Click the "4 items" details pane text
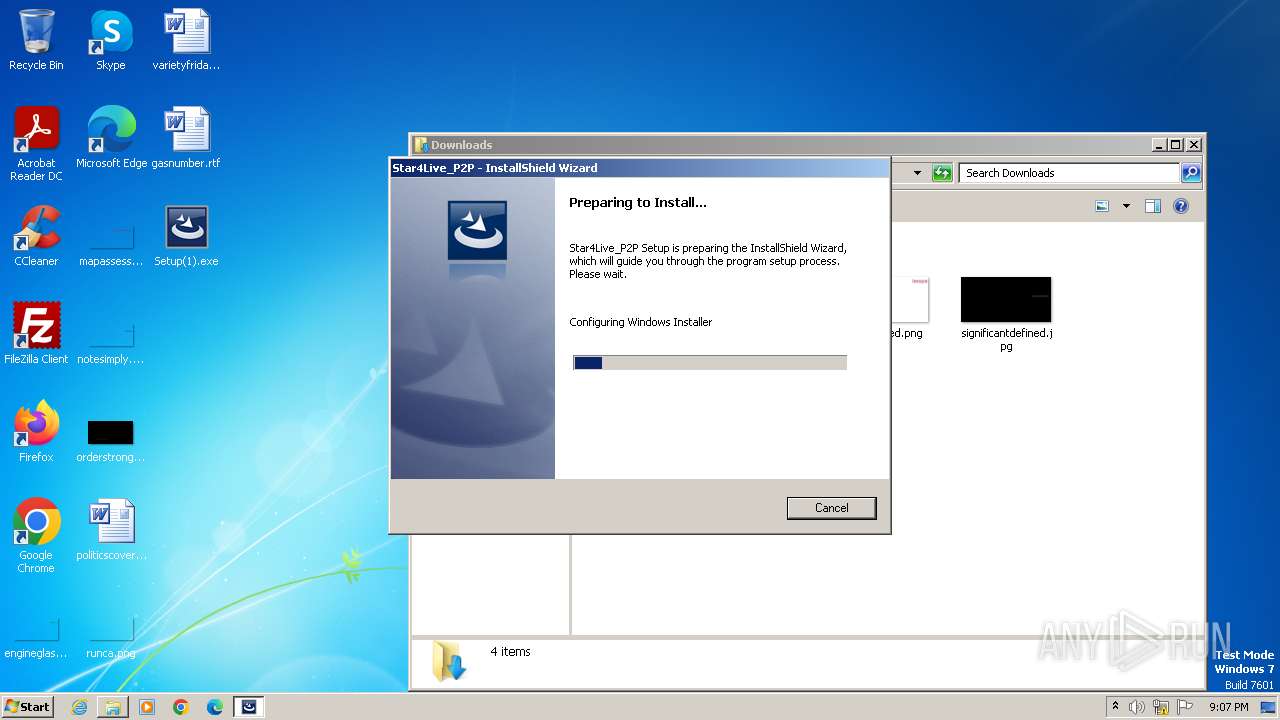 tap(510, 652)
